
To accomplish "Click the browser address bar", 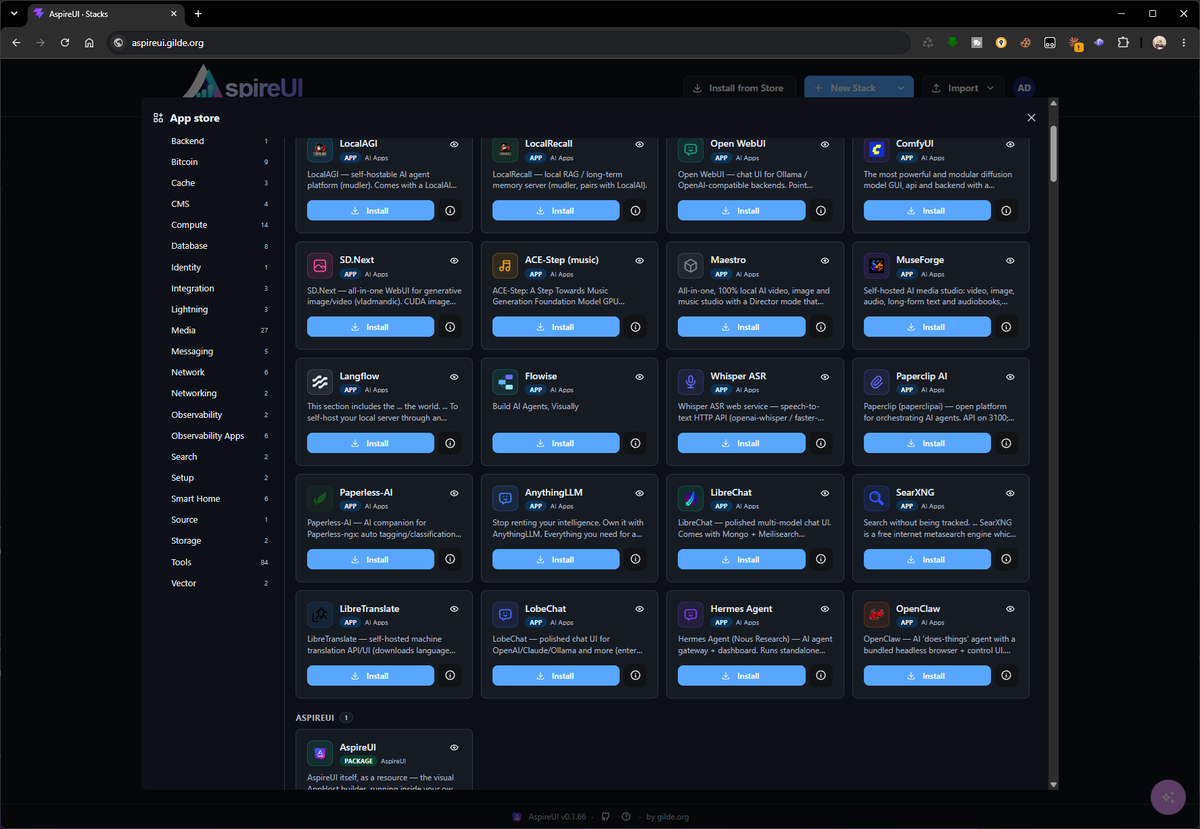I will 510,43.
